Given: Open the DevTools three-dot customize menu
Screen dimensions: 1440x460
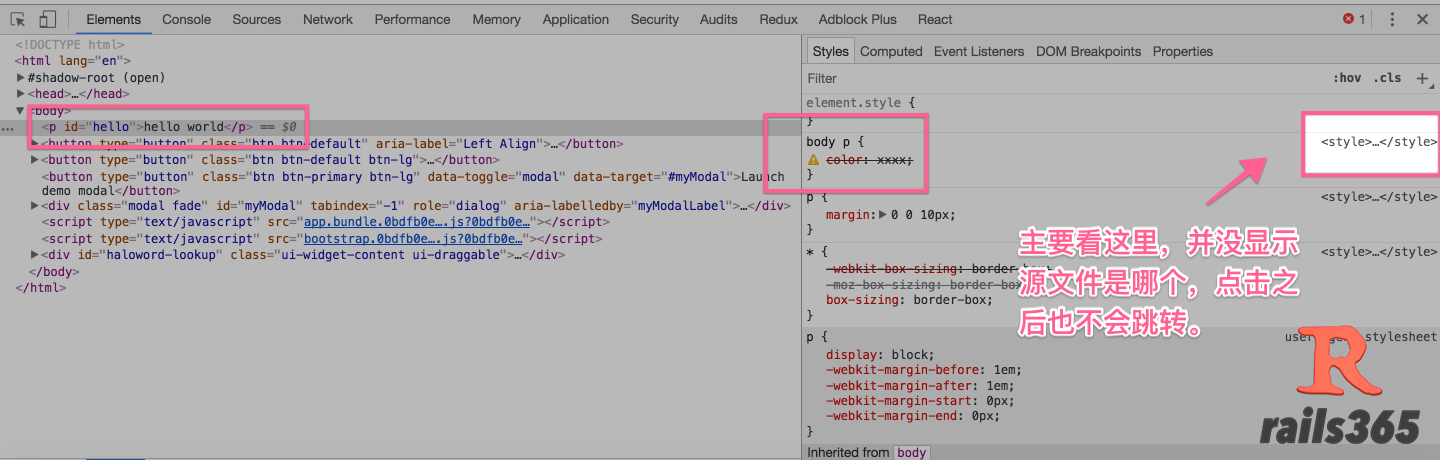Looking at the screenshot, I should (x=1392, y=19).
